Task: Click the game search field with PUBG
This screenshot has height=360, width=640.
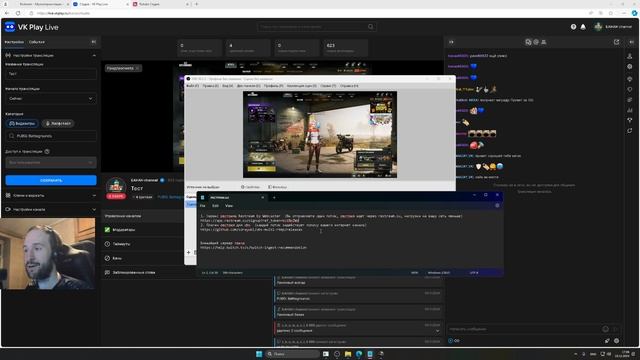Action: (51, 136)
